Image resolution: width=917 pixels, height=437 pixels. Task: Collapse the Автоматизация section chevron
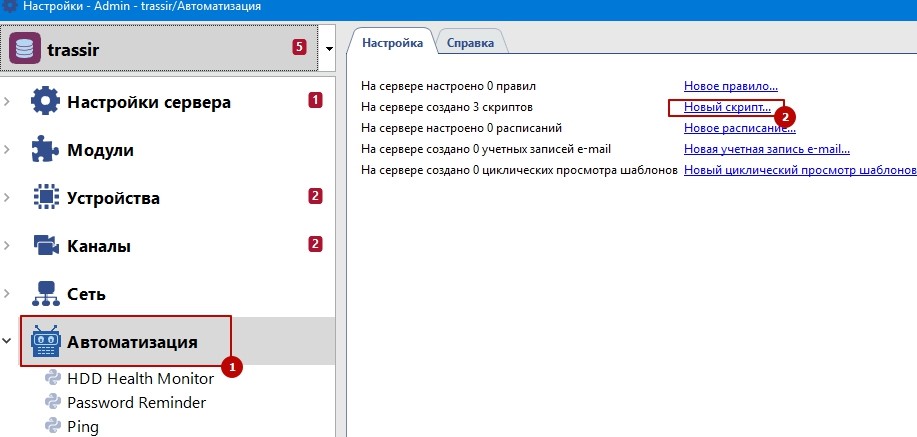pyautogui.click(x=8, y=342)
